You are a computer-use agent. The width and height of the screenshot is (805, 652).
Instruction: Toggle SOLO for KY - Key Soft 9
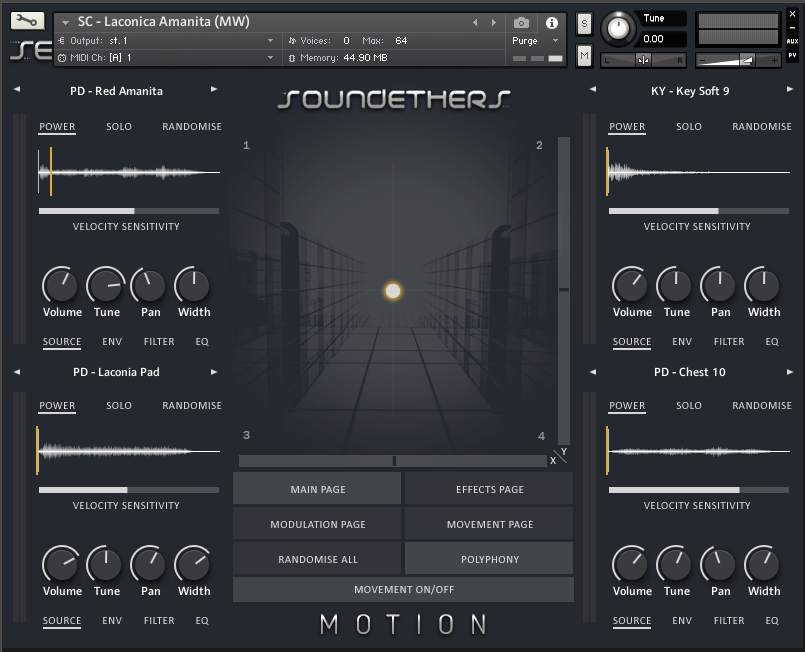point(689,127)
